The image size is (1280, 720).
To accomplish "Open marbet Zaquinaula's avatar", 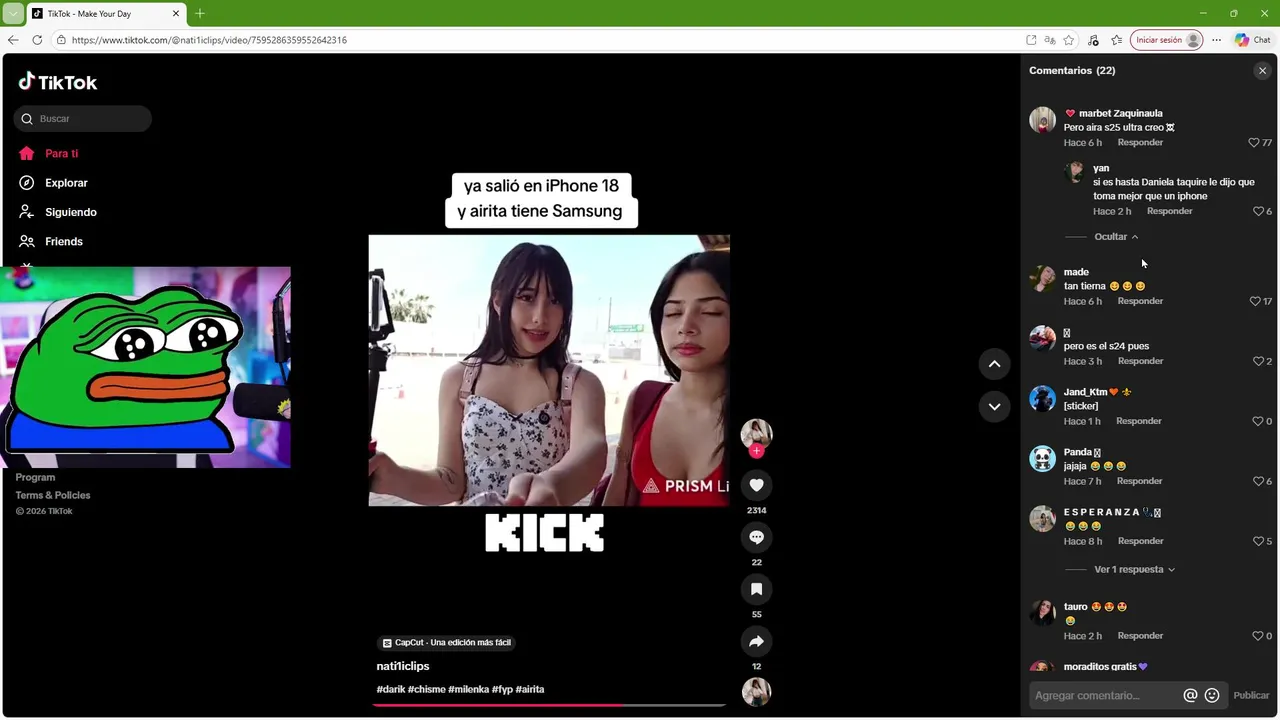I will [1042, 119].
